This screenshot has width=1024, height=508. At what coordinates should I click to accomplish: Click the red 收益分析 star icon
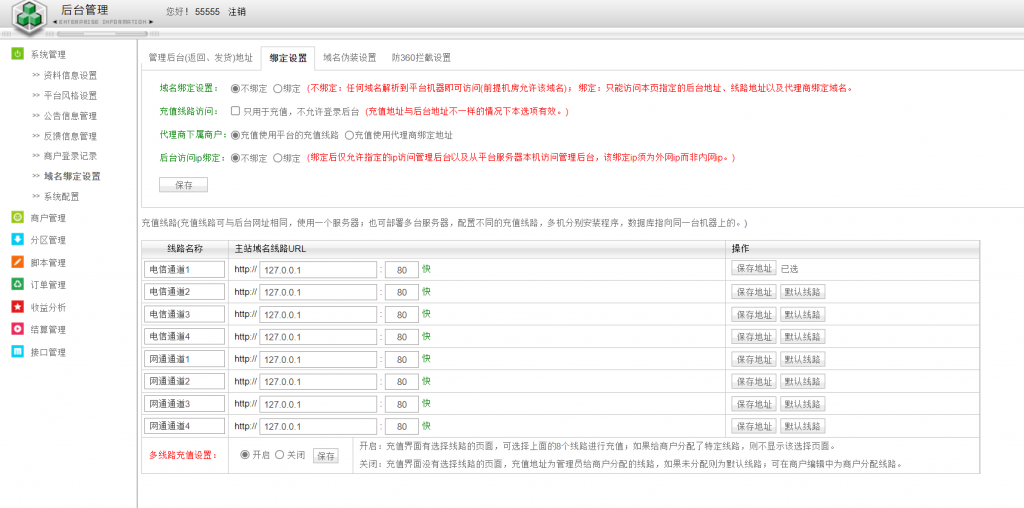[x=17, y=307]
